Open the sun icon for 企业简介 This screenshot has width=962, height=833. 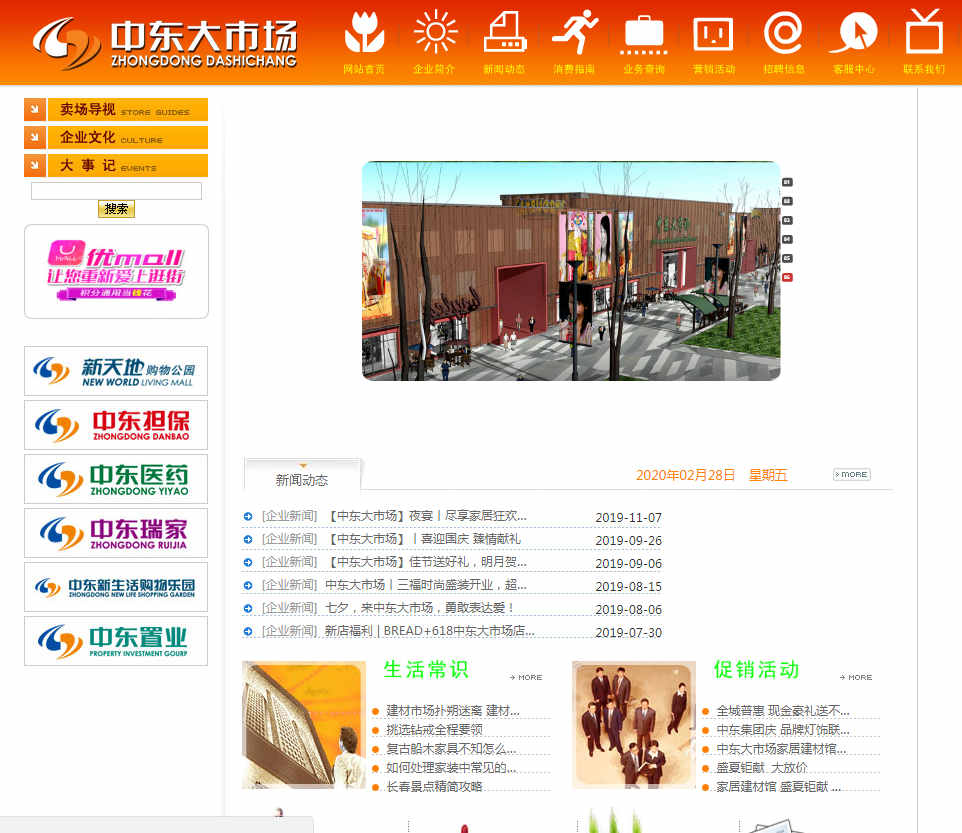[435, 33]
